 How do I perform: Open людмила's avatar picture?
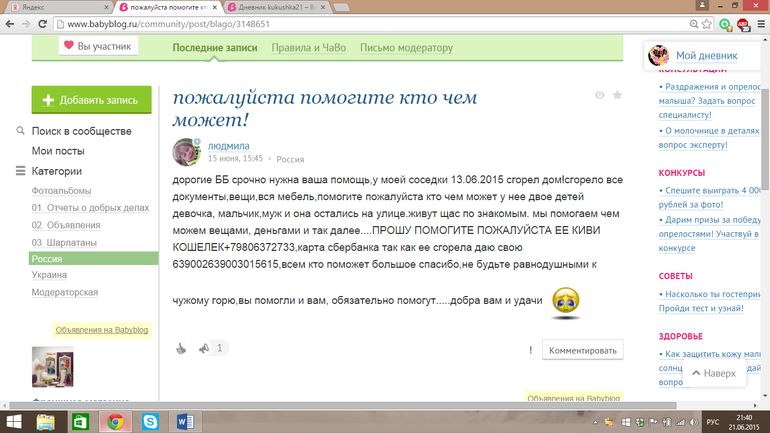click(x=187, y=152)
